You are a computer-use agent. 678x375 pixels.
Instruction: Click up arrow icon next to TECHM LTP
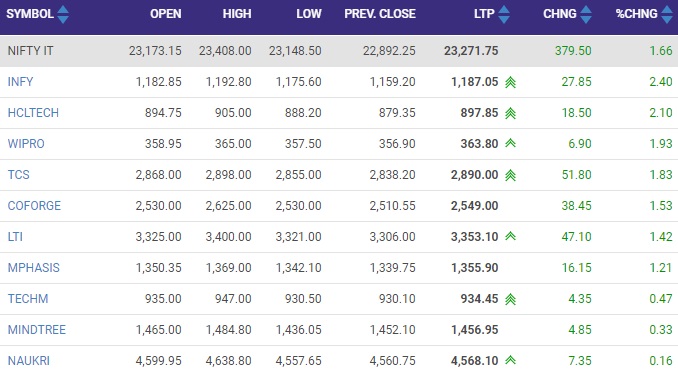[511, 299]
